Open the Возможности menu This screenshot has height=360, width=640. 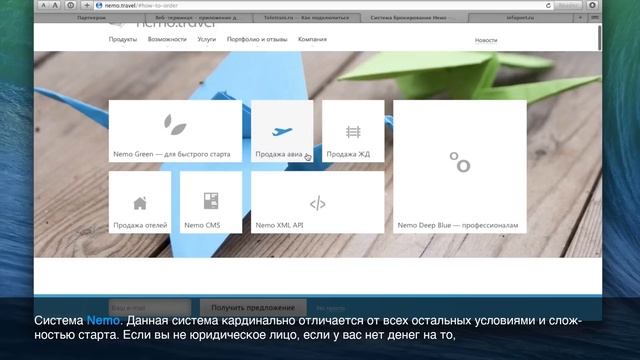click(x=167, y=39)
